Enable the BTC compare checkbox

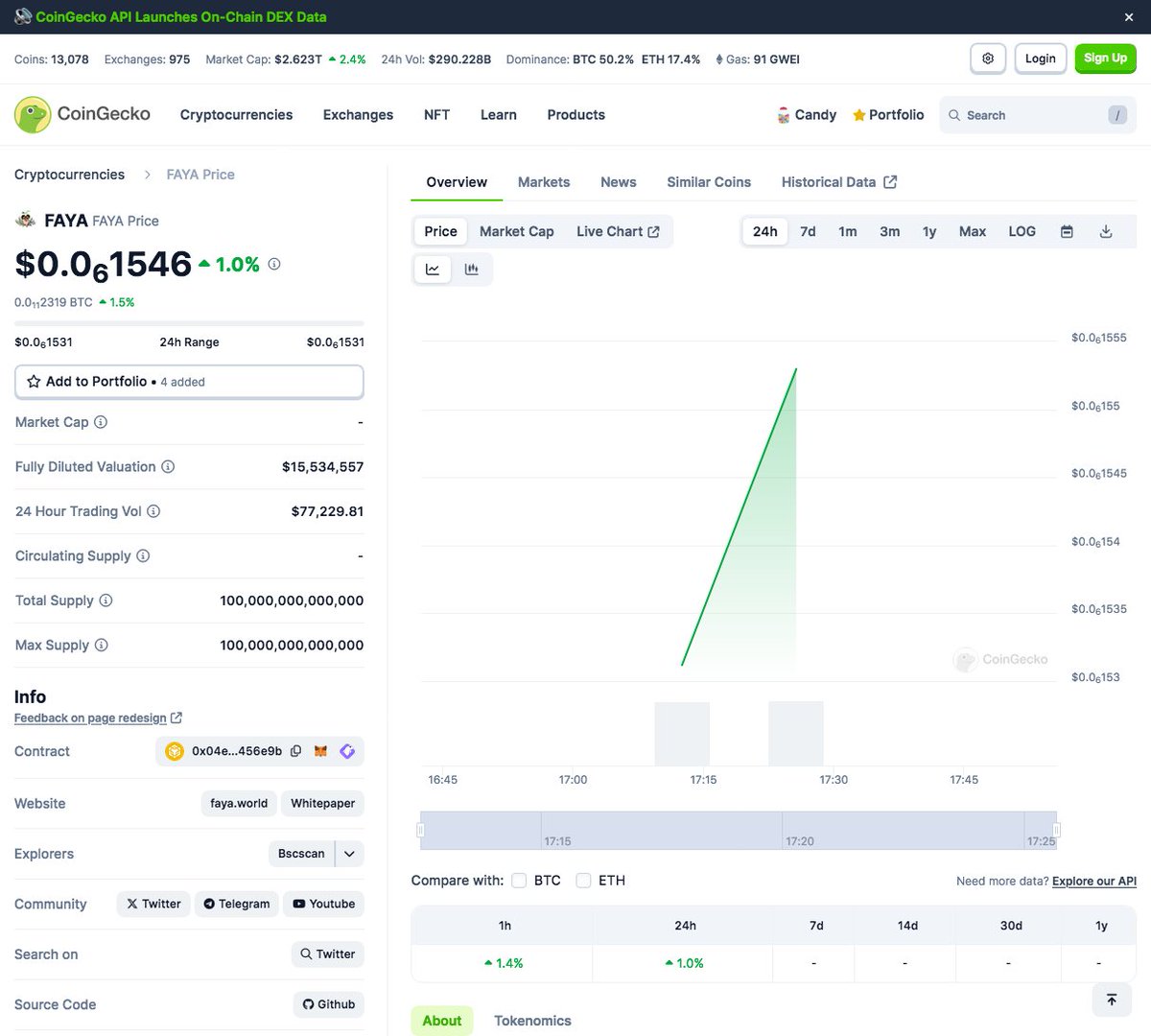pos(519,881)
